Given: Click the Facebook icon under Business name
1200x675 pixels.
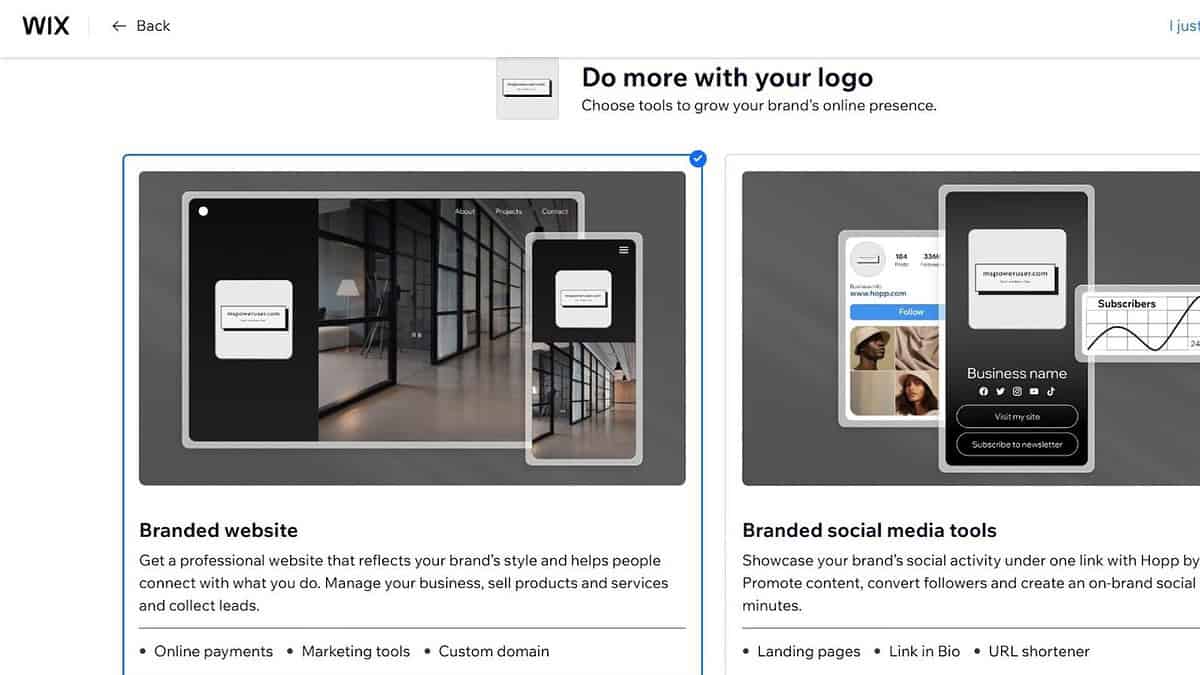Looking at the screenshot, I should pos(984,392).
